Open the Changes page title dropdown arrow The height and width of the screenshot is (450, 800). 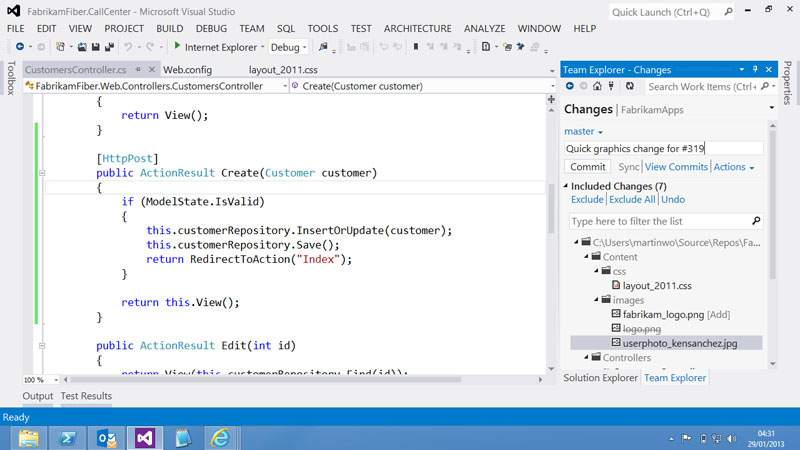coord(771,108)
